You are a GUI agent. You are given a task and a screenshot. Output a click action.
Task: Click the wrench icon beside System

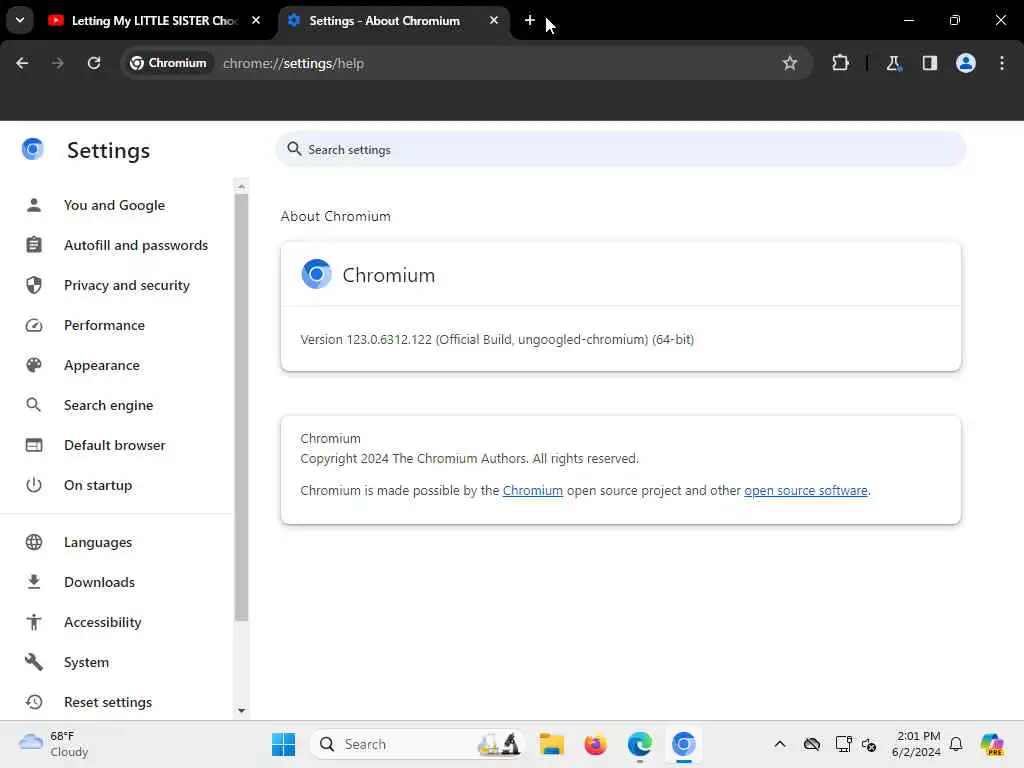pos(34,662)
